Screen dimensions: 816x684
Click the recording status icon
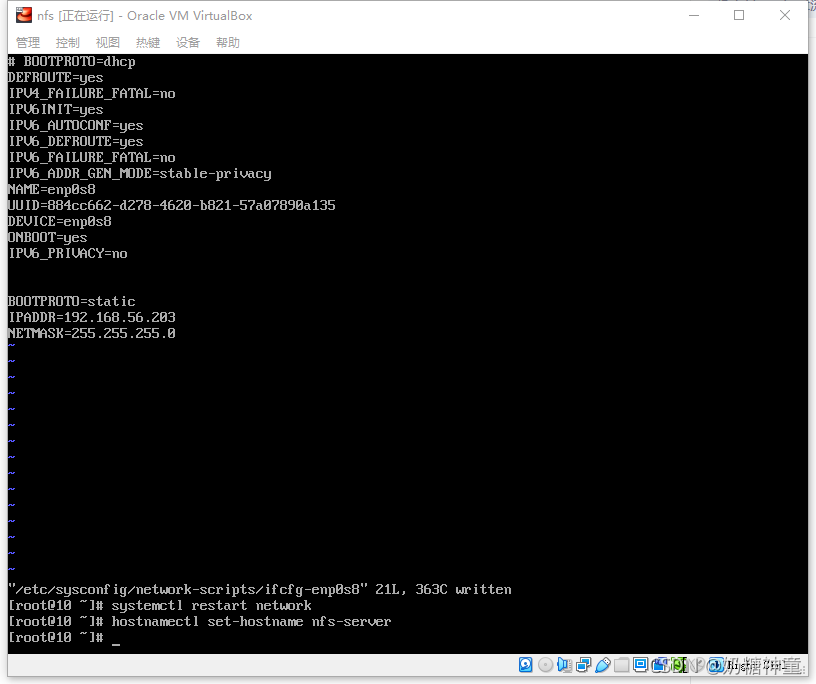[x=660, y=665]
